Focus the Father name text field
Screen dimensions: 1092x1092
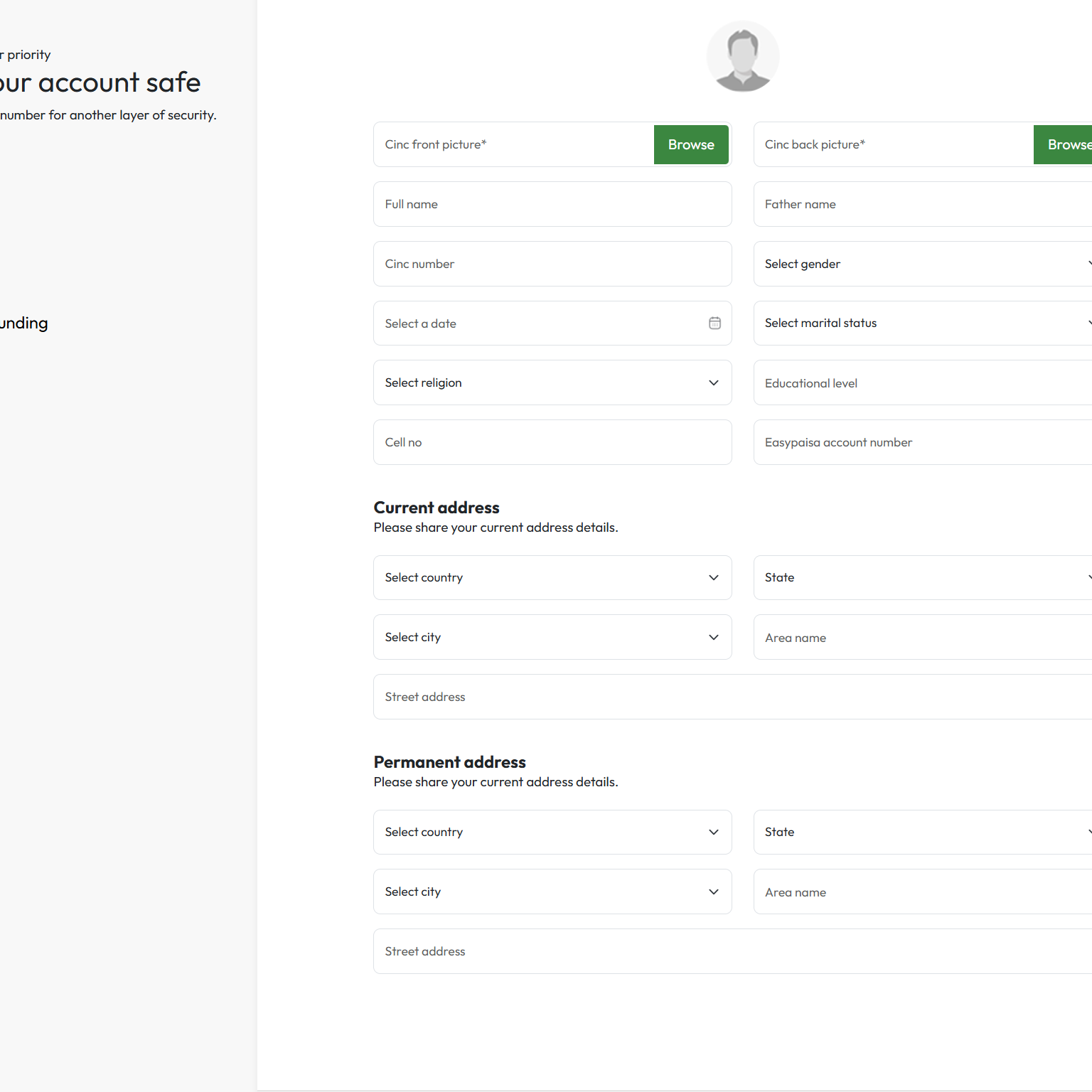click(x=922, y=204)
